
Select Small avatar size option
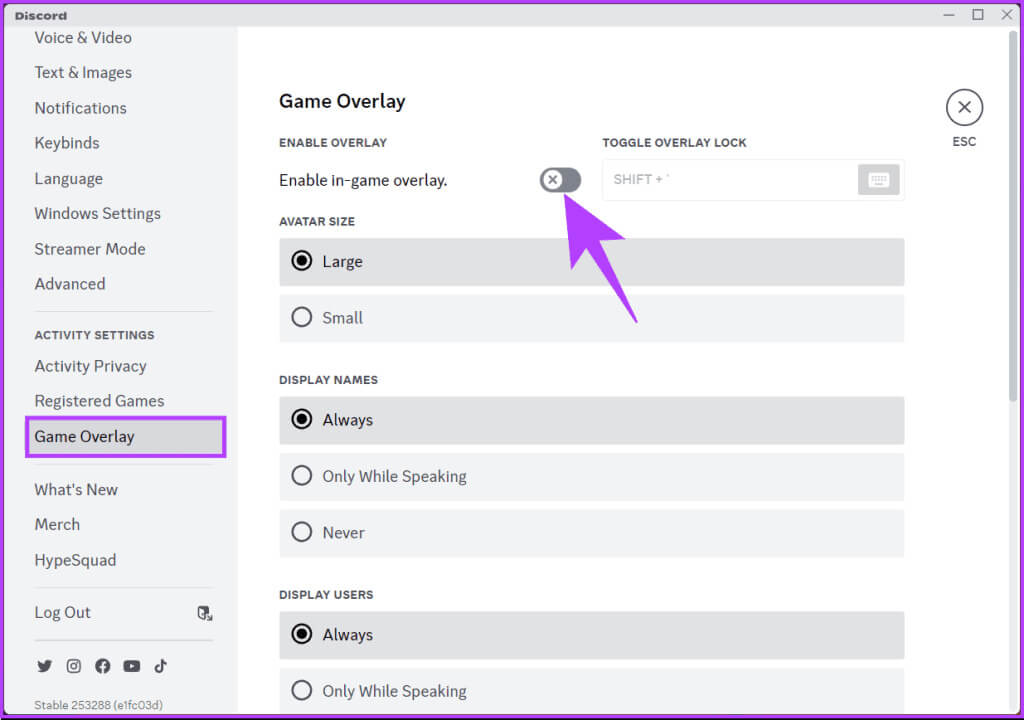coord(302,318)
